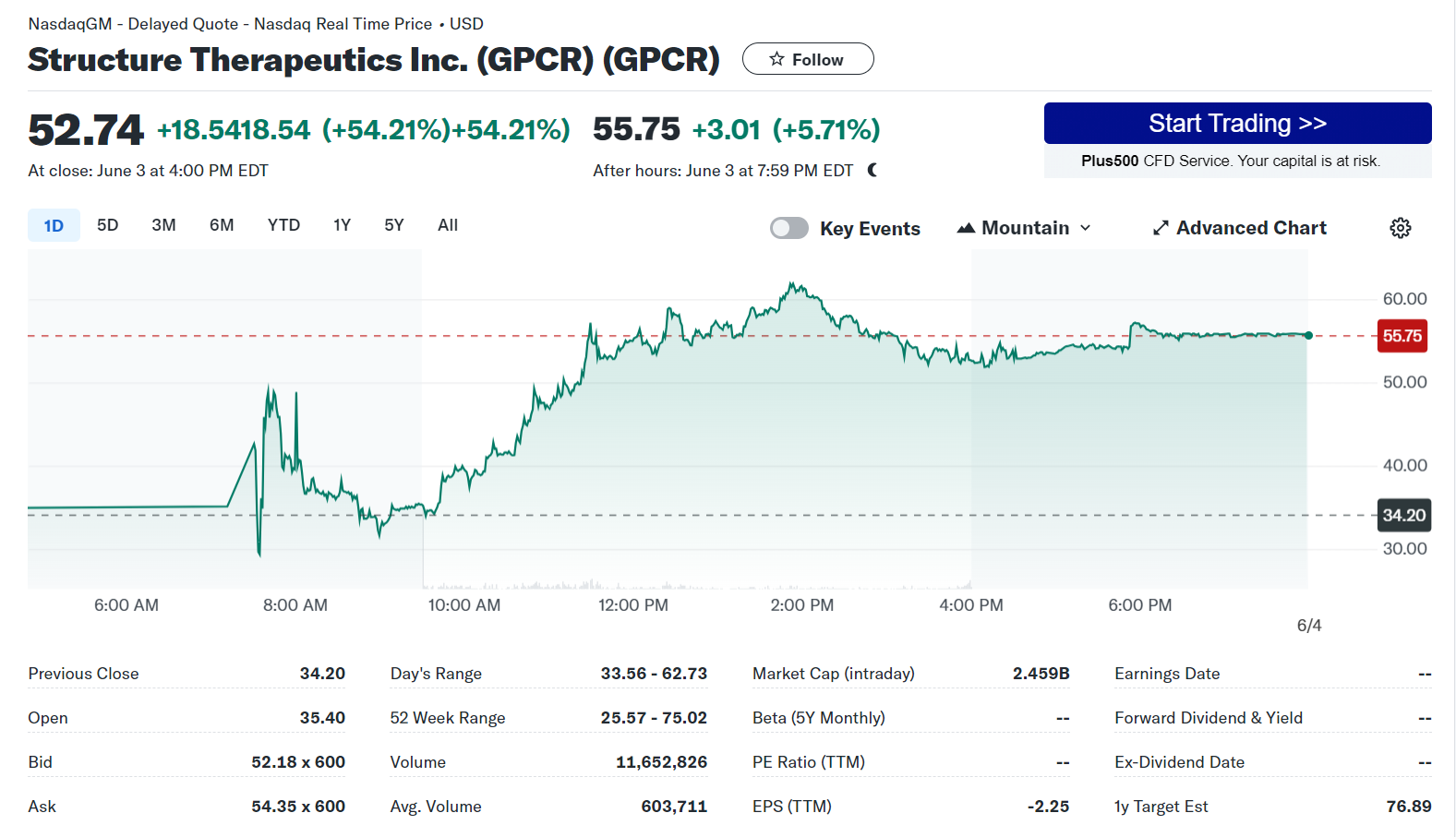This screenshot has height=837, width=1456.
Task: Select the 5Y time range
Action: [x=394, y=225]
